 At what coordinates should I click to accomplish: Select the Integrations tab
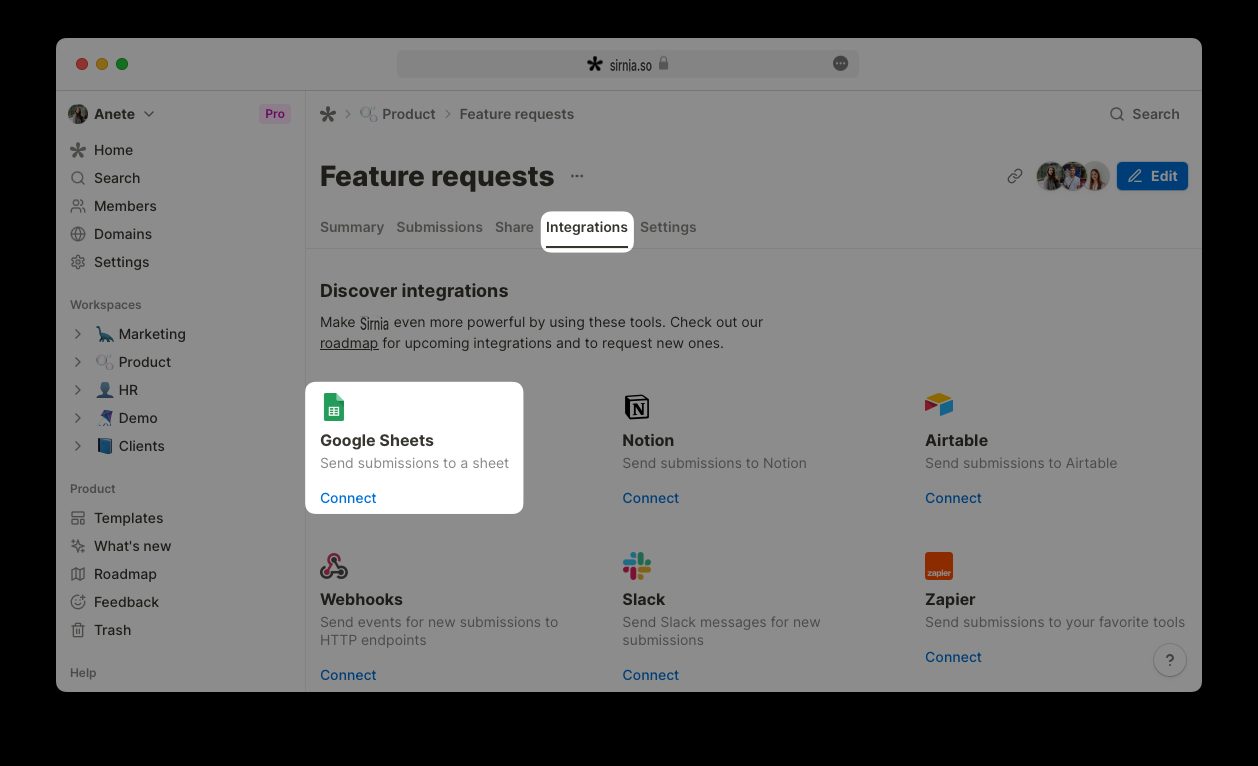click(587, 228)
